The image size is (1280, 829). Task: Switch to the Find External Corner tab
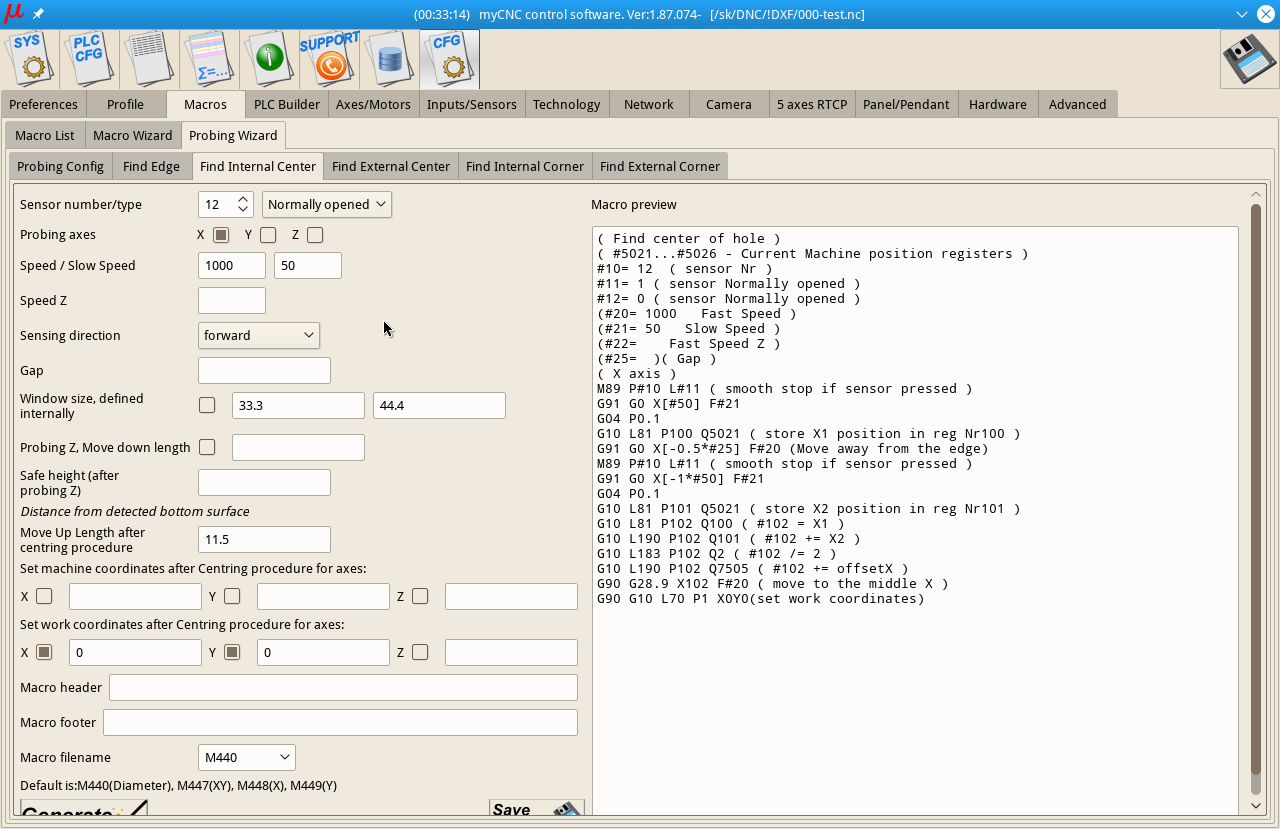(x=659, y=166)
